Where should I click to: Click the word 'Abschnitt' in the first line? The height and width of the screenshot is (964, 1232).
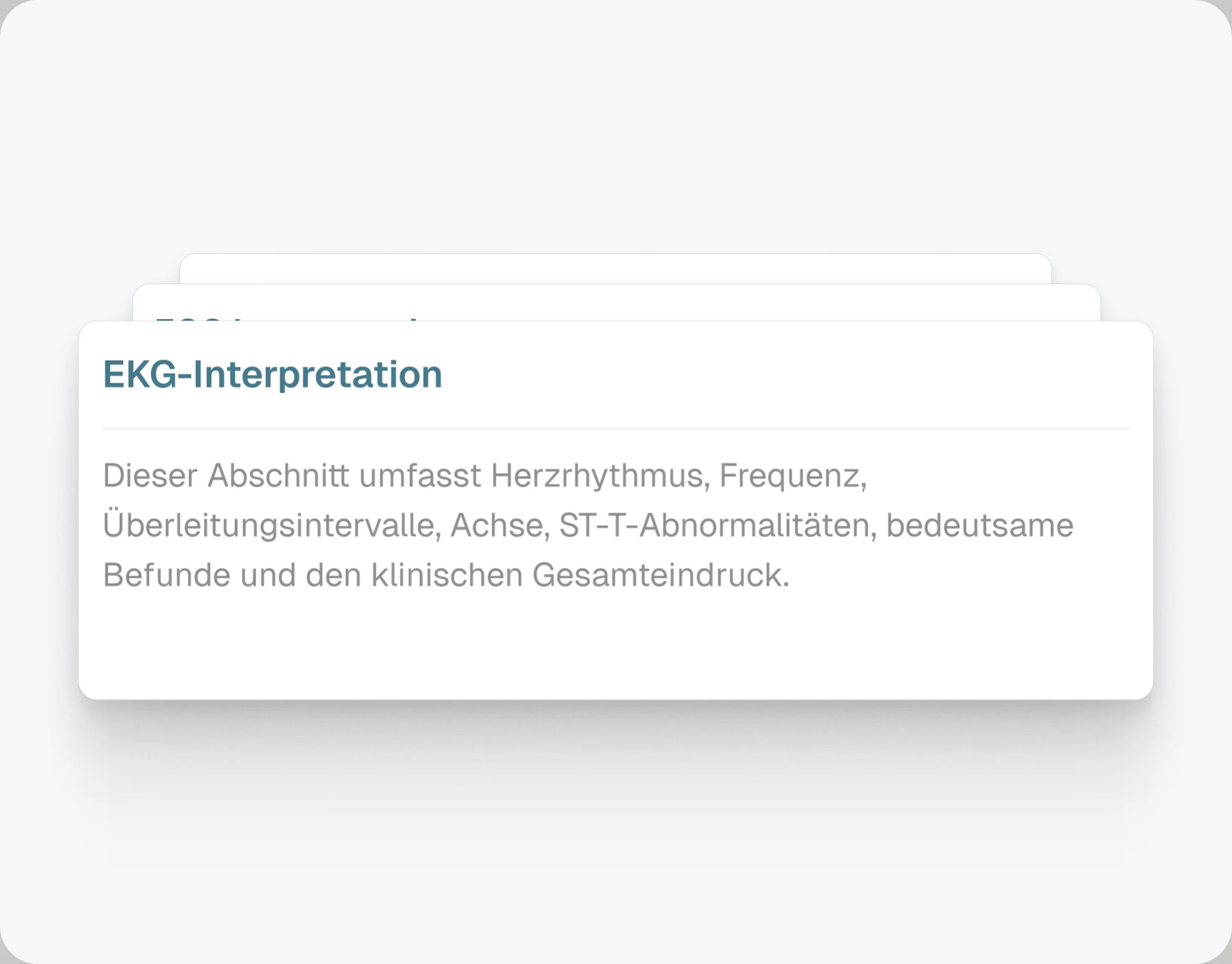[x=278, y=476]
